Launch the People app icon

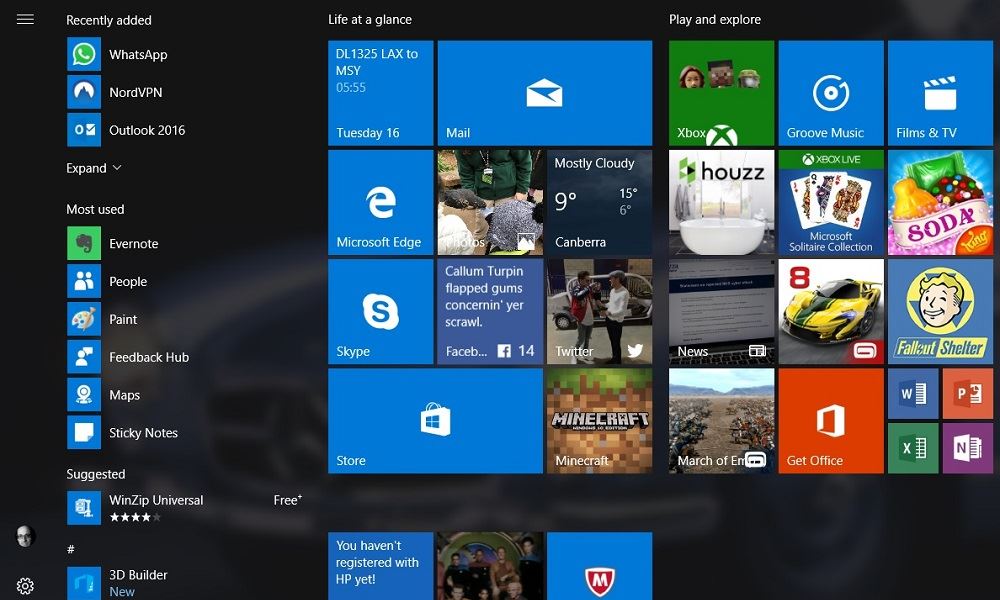84,281
